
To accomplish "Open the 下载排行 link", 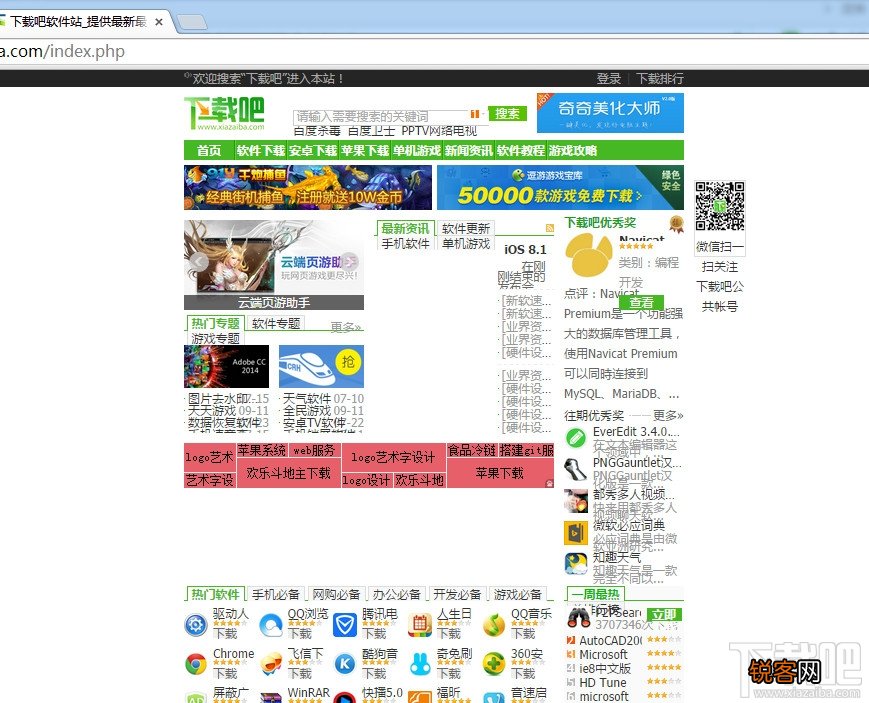I will pos(660,79).
